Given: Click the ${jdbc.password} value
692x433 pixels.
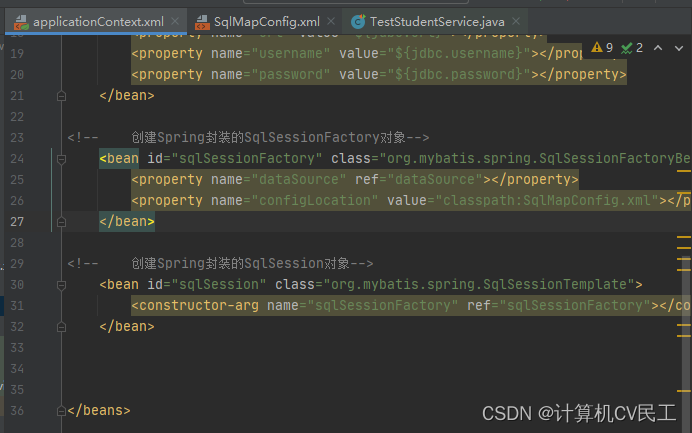Looking at the screenshot, I should click(459, 74).
